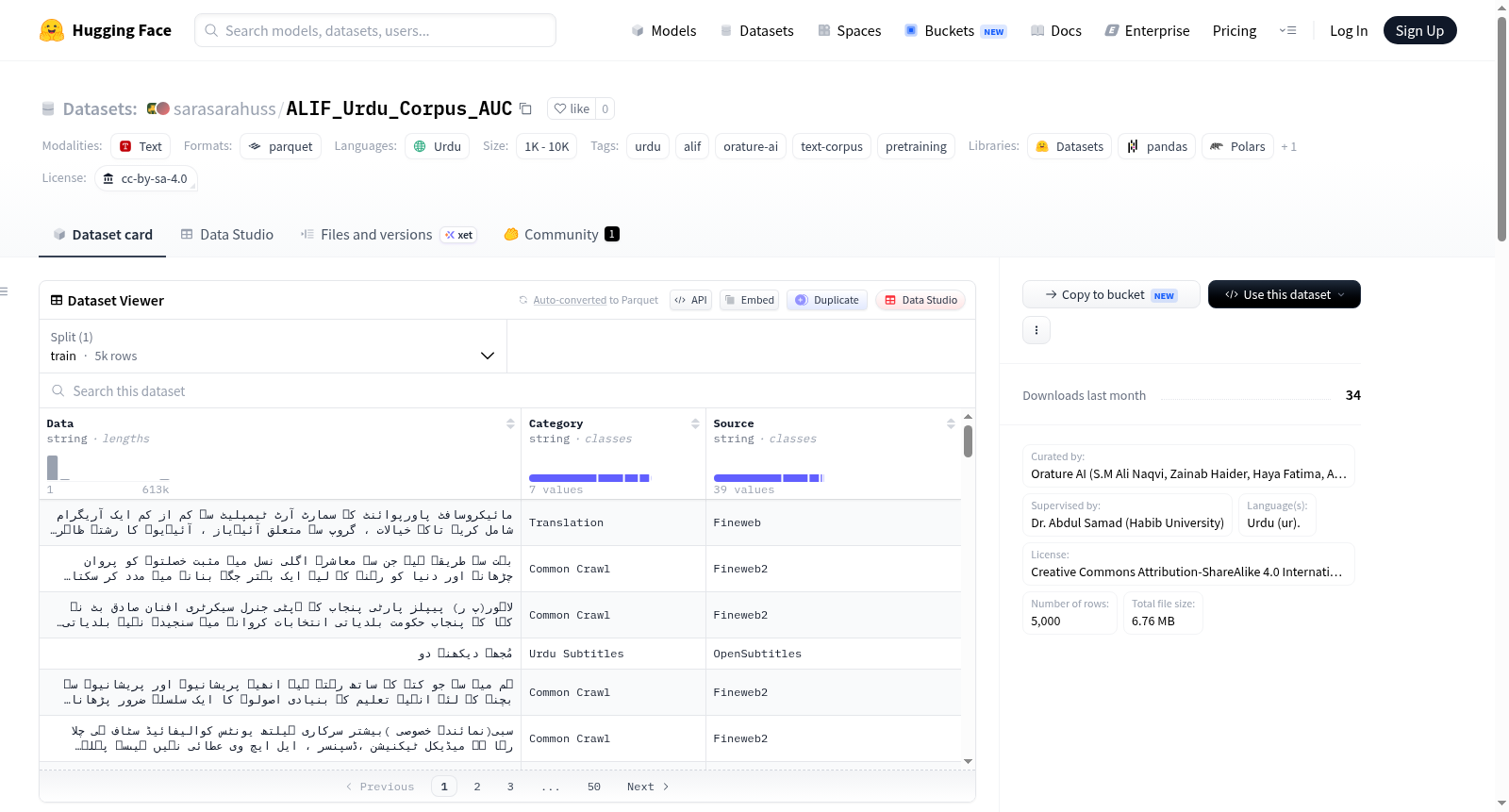Open the Files and versions tab
This screenshot has width=1509, height=812.
pos(389,235)
